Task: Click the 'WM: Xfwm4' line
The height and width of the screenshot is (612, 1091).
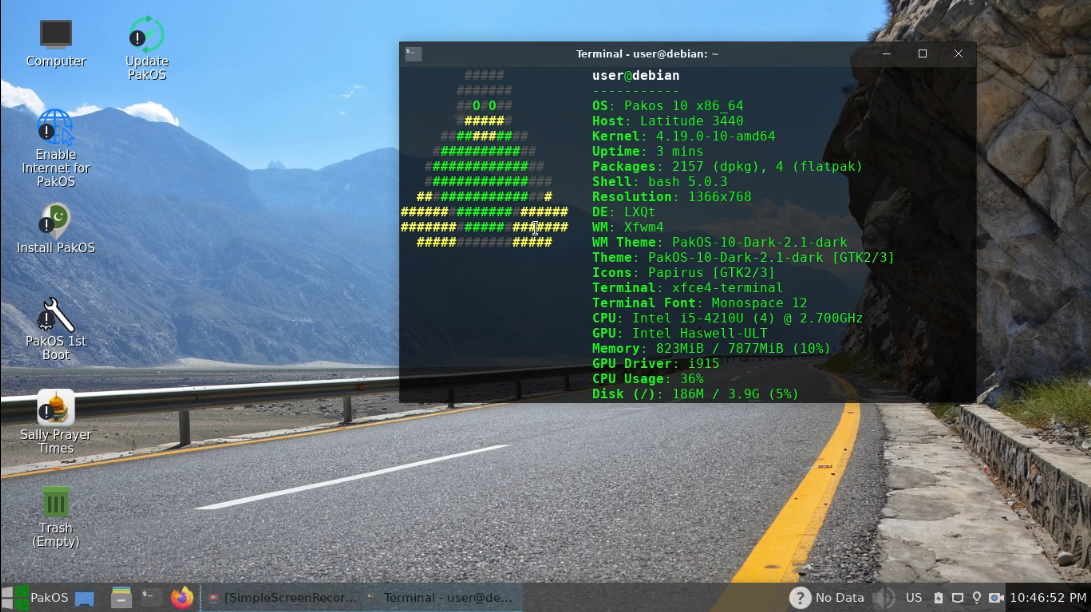Action: (x=628, y=227)
